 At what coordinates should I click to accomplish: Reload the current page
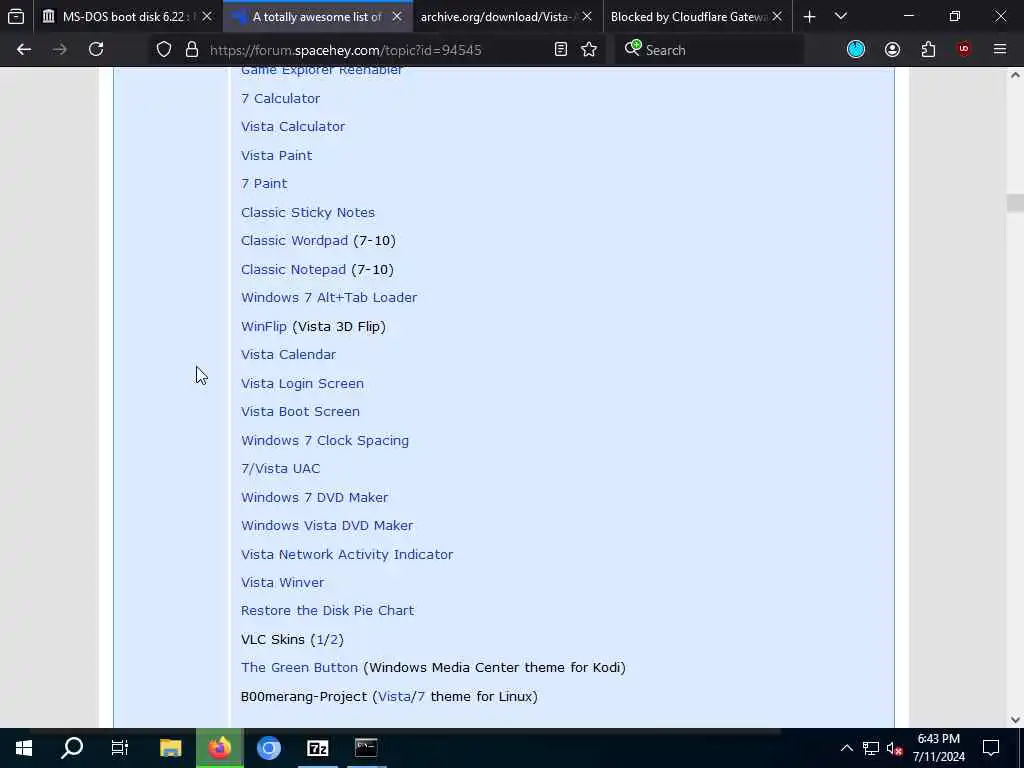coord(96,49)
